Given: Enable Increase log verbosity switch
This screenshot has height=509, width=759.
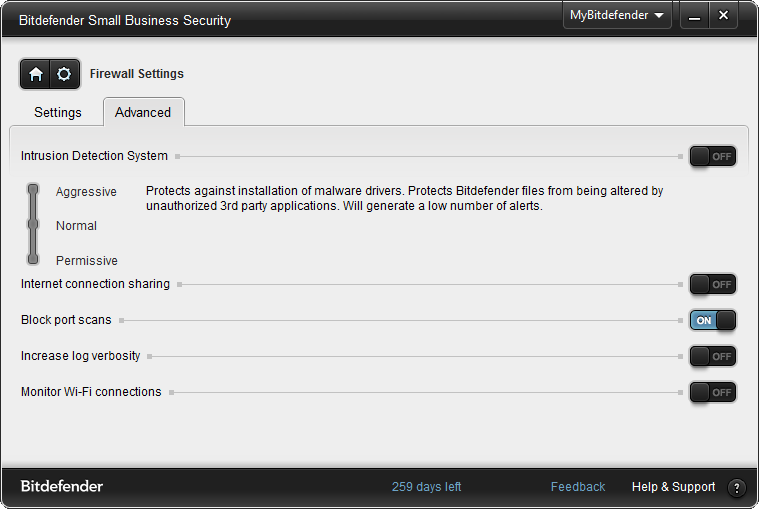Looking at the screenshot, I should [x=712, y=356].
